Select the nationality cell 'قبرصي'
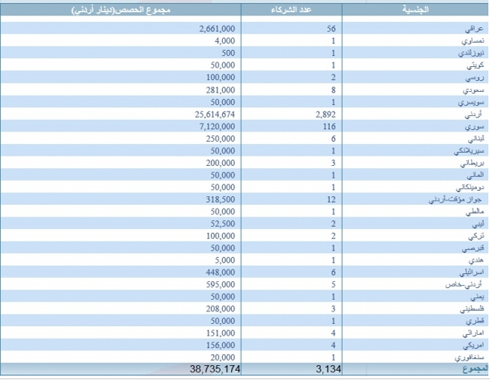Screen dimensions: 490x380 (x=473, y=248)
